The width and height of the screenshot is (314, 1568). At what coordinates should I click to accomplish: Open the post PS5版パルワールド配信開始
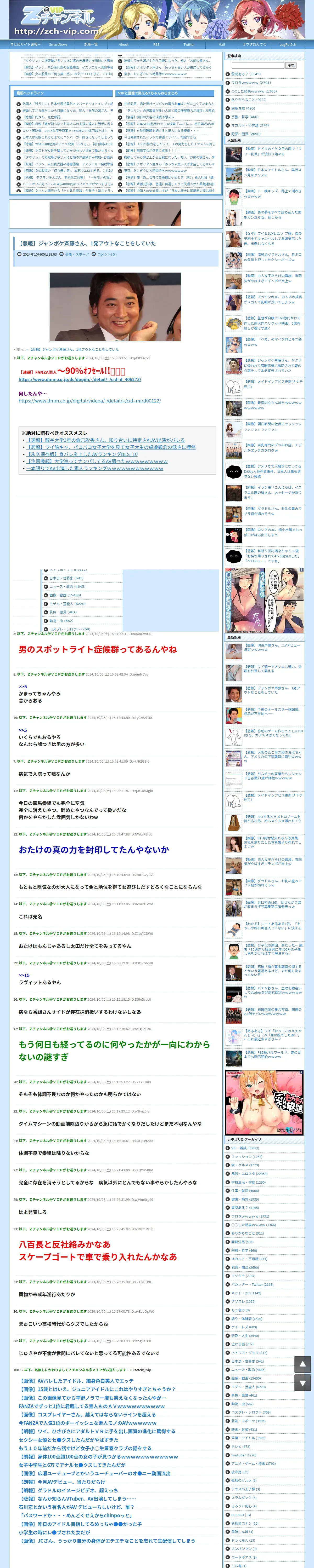pyautogui.click(x=273, y=1054)
